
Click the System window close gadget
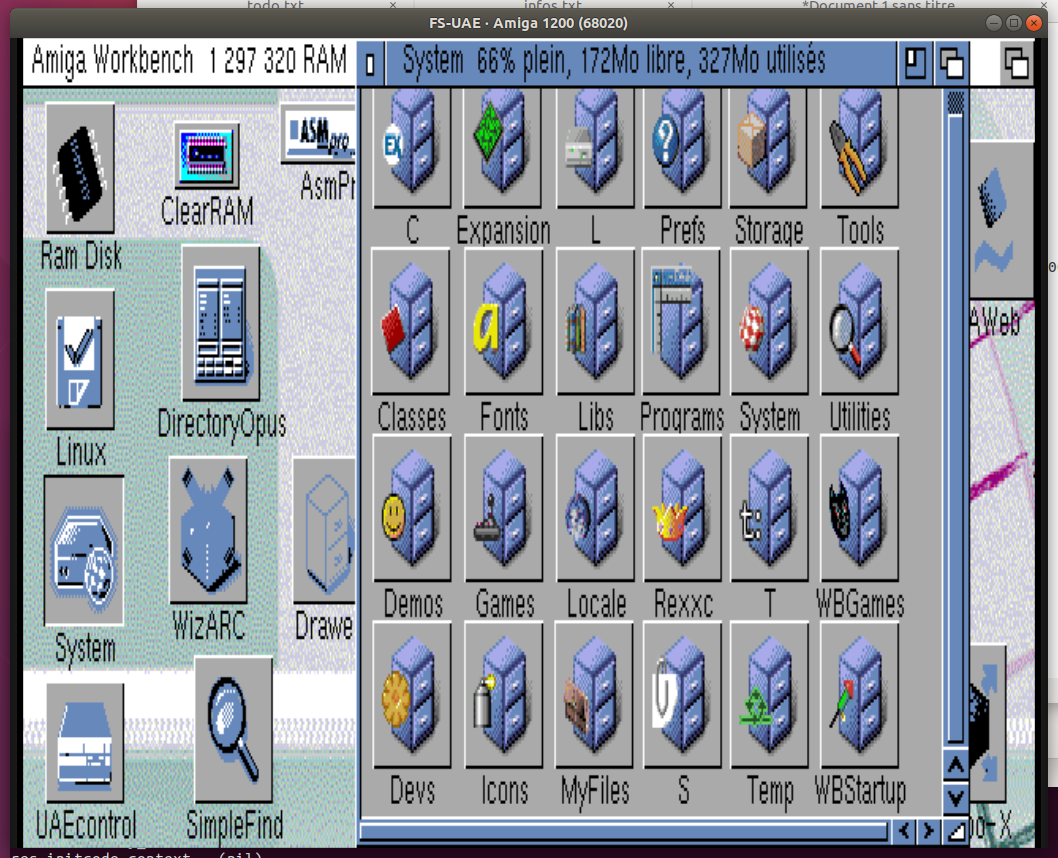(x=370, y=64)
